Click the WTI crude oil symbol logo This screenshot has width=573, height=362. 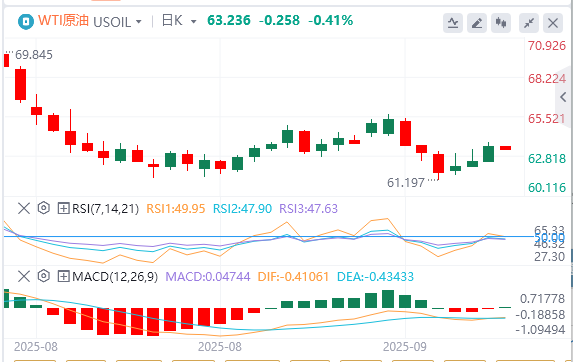[x=26, y=22]
